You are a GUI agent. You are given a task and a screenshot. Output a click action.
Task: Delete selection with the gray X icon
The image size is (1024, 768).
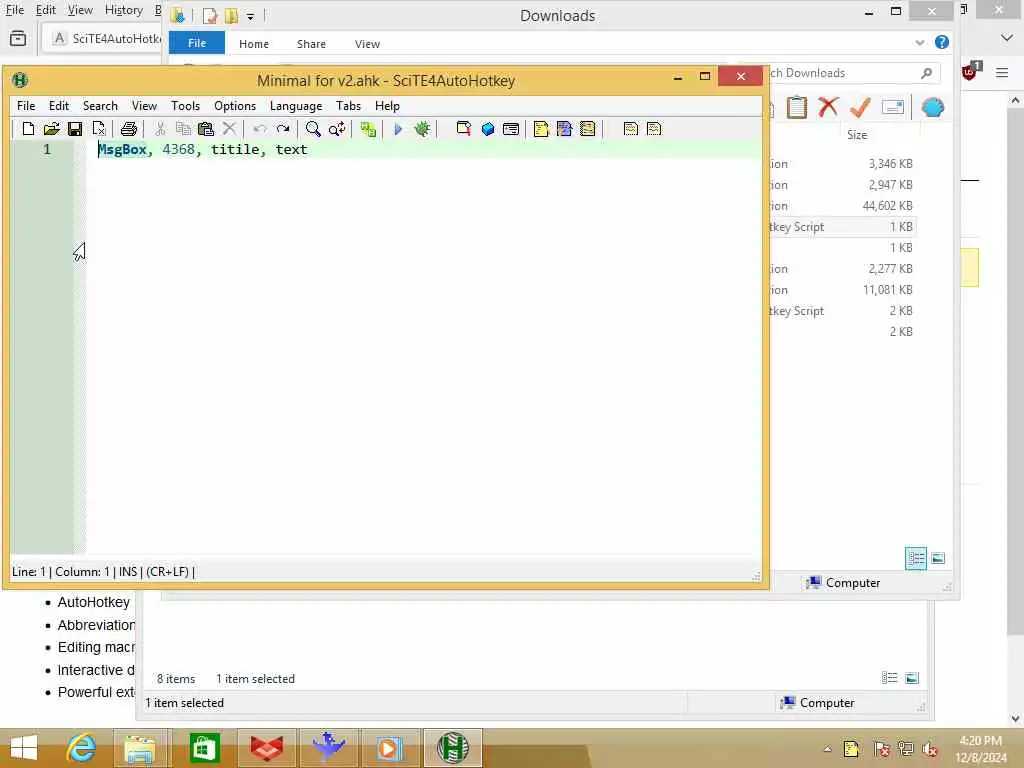point(229,129)
